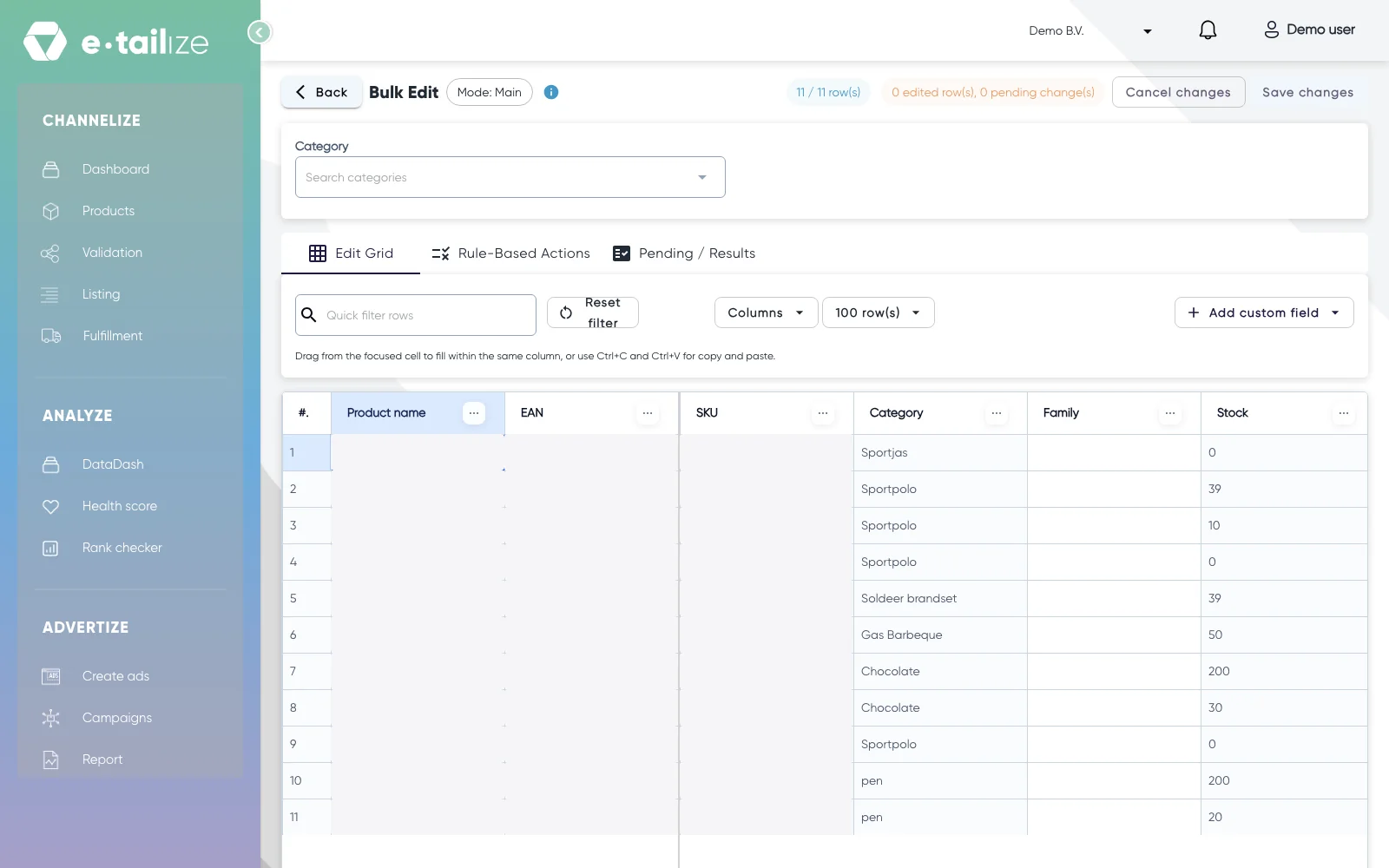Click Cancel changes

(x=1178, y=92)
